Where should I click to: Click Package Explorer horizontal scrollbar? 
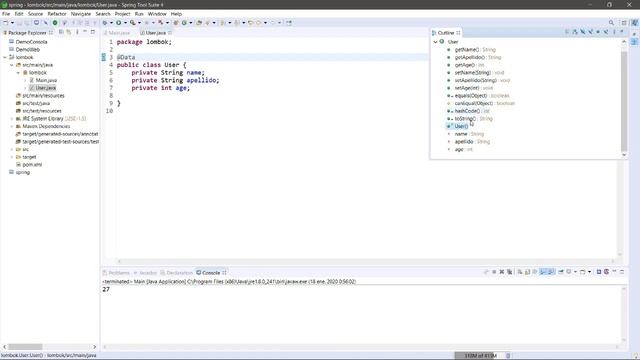(25, 347)
